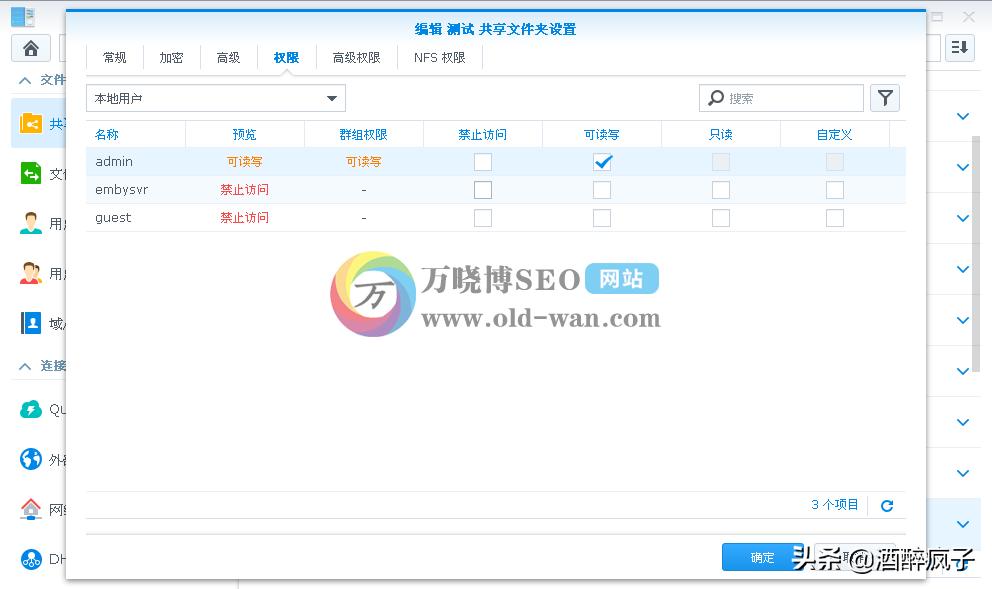Click the filter funnel icon beside search

pos(884,98)
